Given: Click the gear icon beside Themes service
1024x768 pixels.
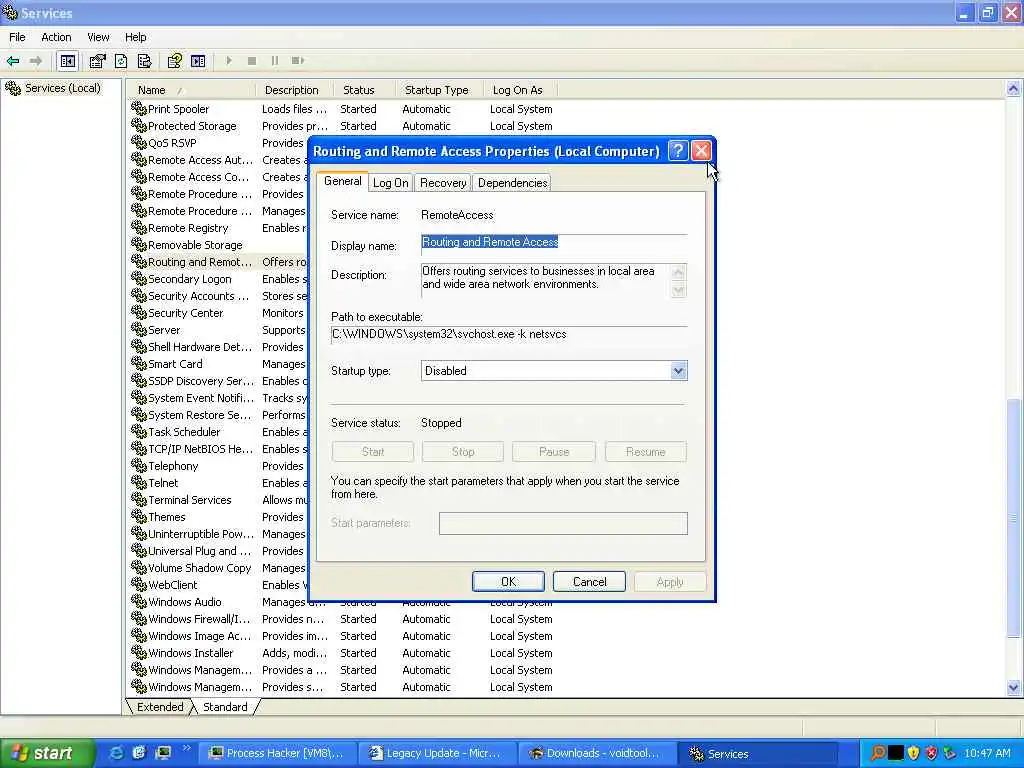Looking at the screenshot, I should point(138,517).
